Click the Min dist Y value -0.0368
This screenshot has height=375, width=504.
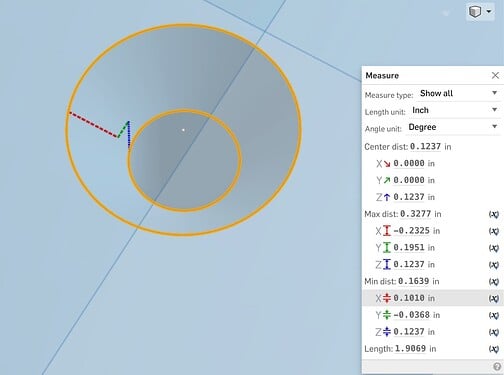click(411, 315)
